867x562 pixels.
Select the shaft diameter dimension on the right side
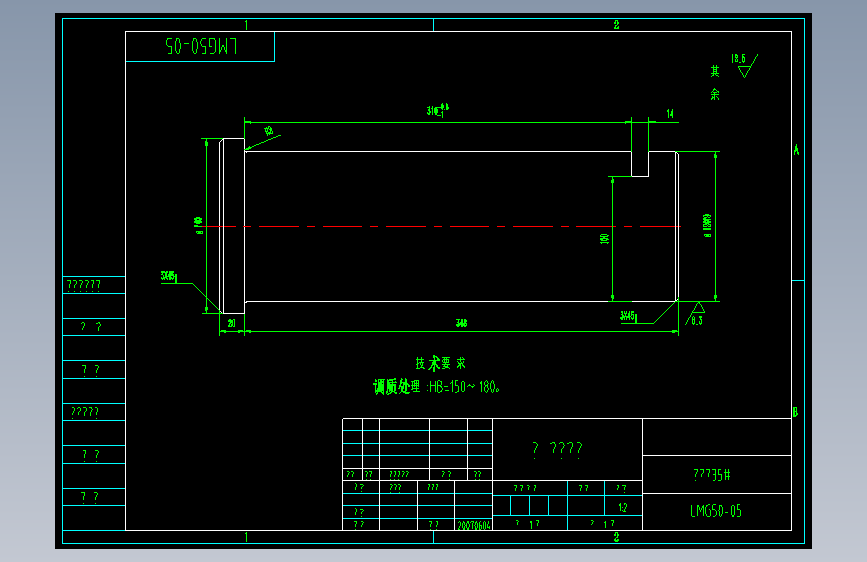707,225
